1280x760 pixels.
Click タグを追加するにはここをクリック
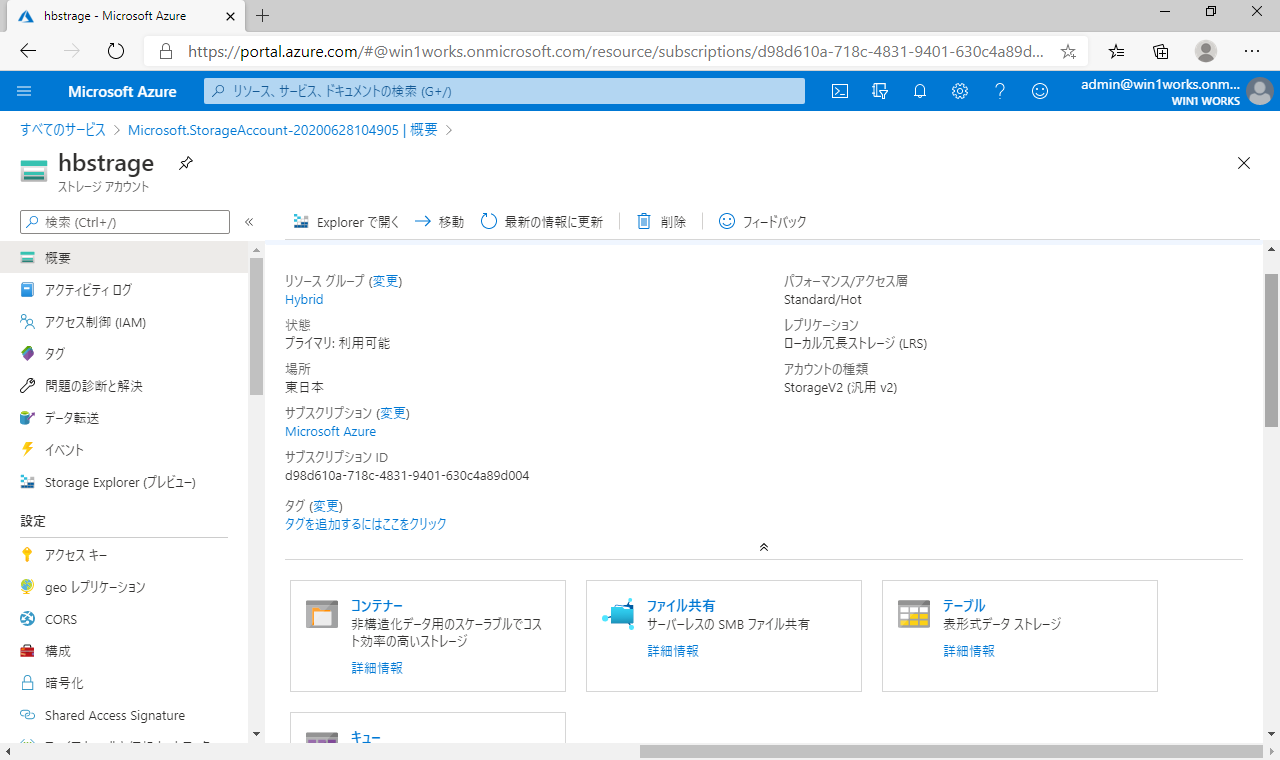click(x=366, y=524)
